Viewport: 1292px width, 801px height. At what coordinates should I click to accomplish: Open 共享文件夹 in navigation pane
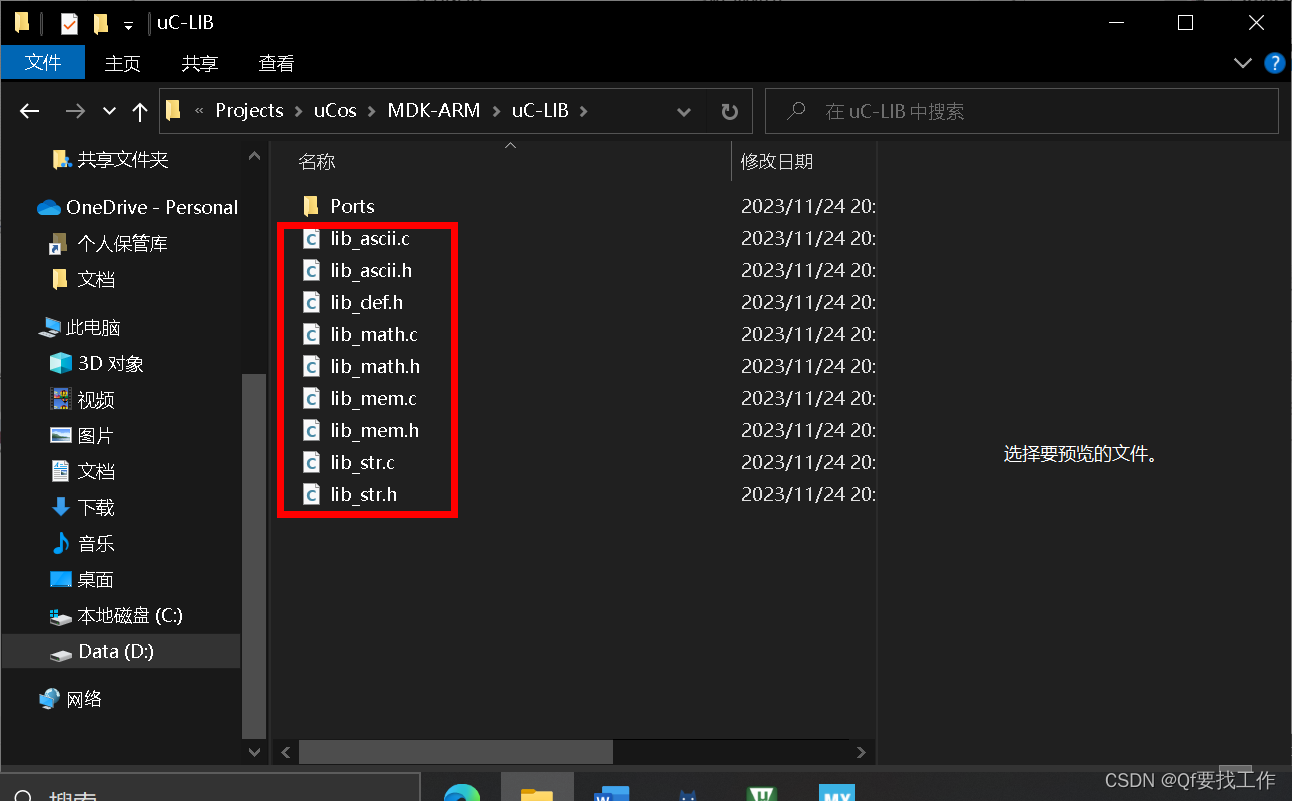click(122, 159)
